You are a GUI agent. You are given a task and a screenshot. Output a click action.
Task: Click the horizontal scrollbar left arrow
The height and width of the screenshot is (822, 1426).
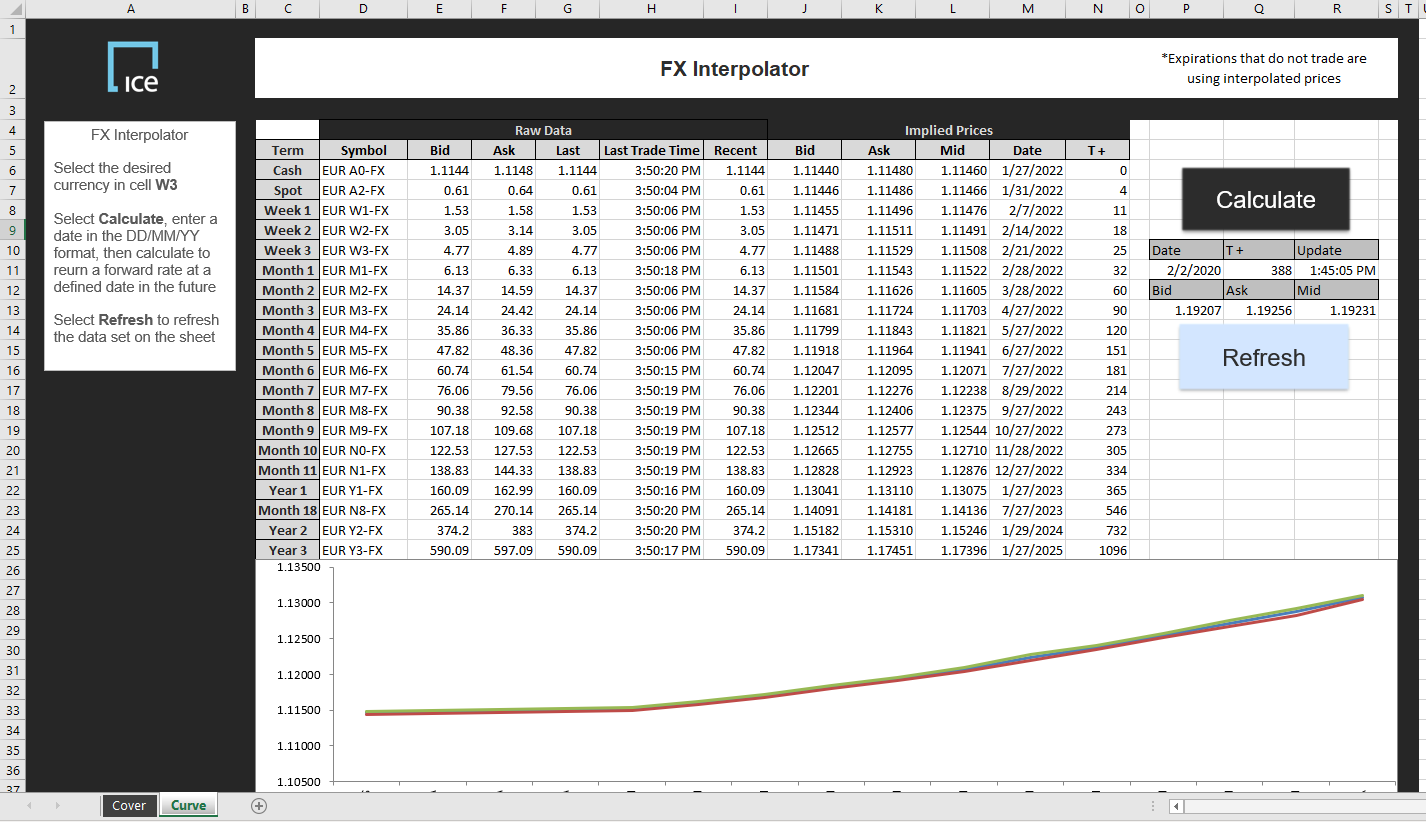tap(1175, 806)
